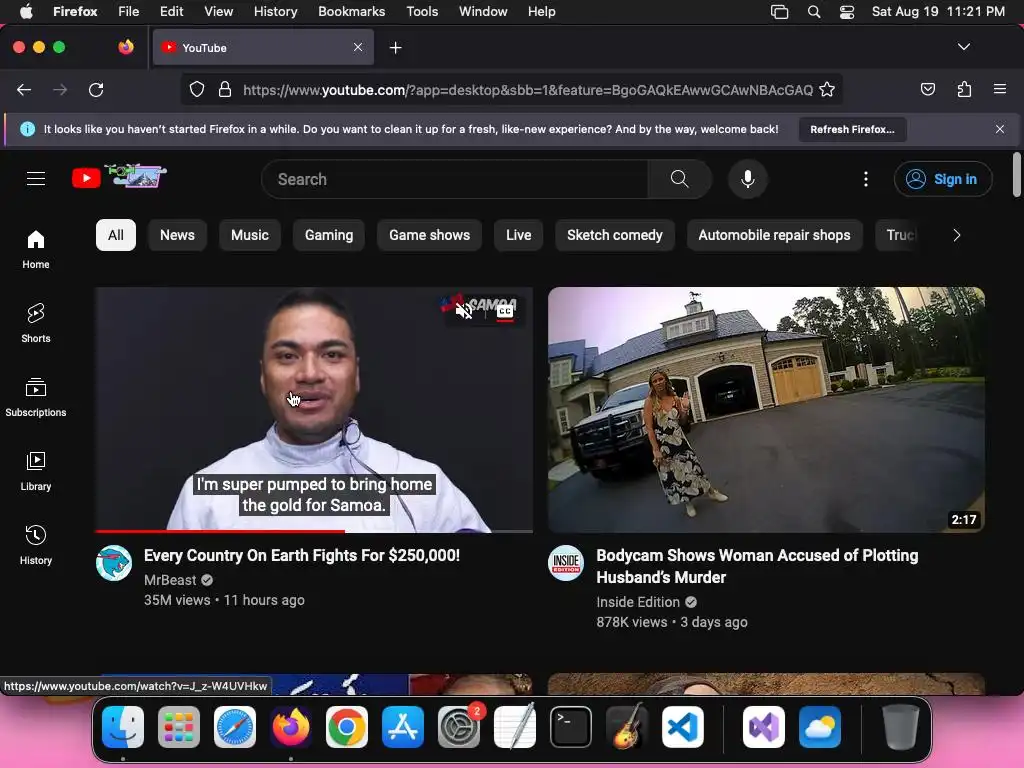Open the Bodycam video thumbnail
This screenshot has height=768, width=1024.
[766, 409]
